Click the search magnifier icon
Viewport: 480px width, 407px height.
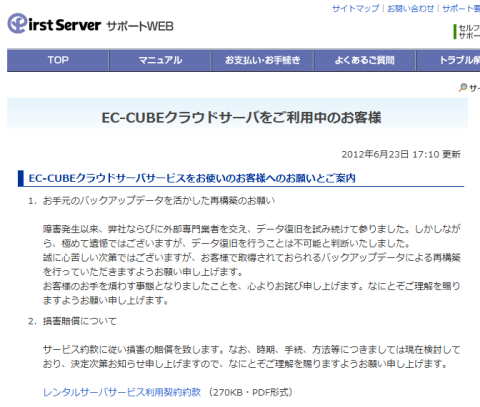(x=463, y=88)
